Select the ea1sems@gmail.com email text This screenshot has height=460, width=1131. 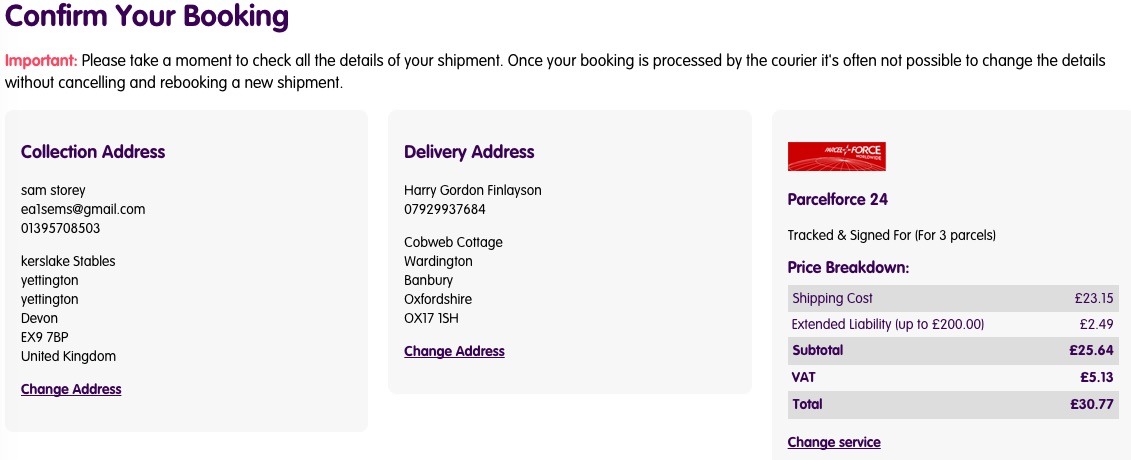[83, 210]
